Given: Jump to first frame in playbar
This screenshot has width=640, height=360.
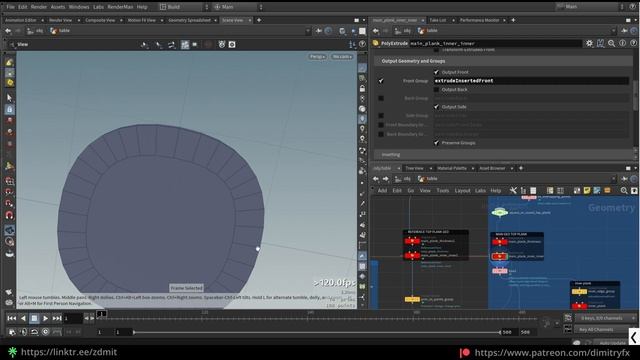Looking at the screenshot, I should pyautogui.click(x=11, y=318).
